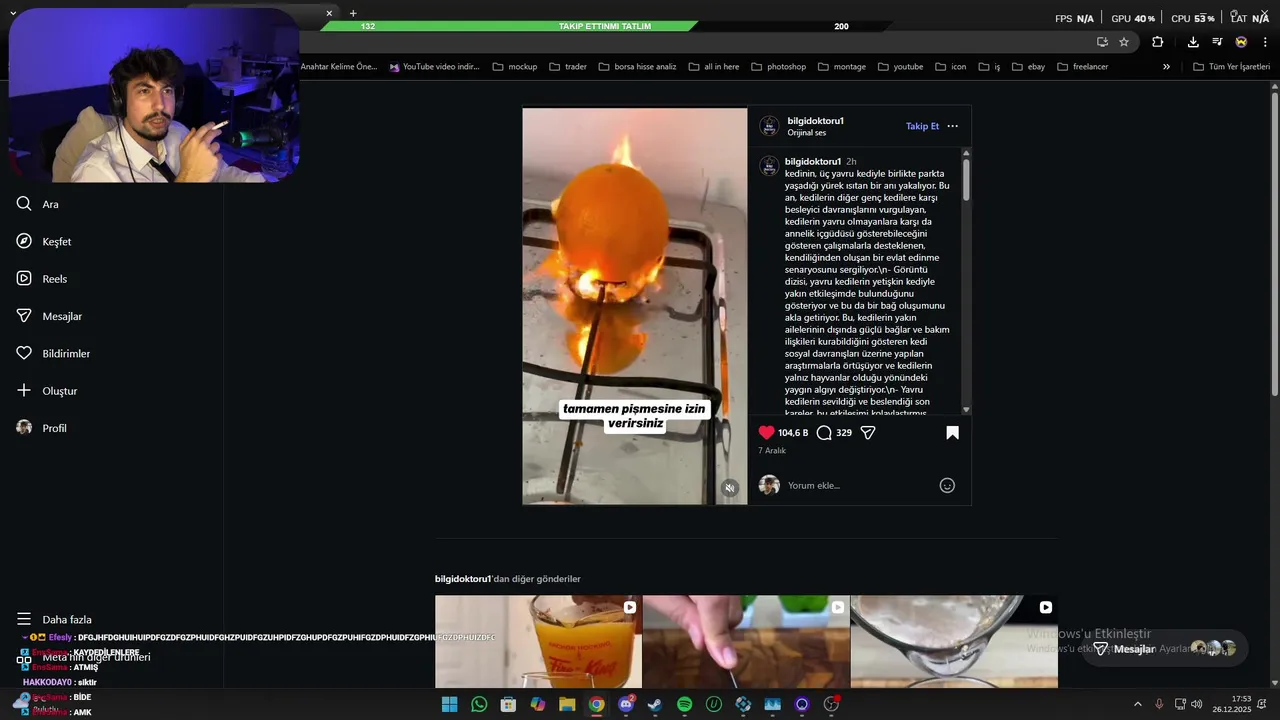Open the glass bowl reel thumbnail
Viewport: 1280px width, 720px height.
tap(954, 641)
